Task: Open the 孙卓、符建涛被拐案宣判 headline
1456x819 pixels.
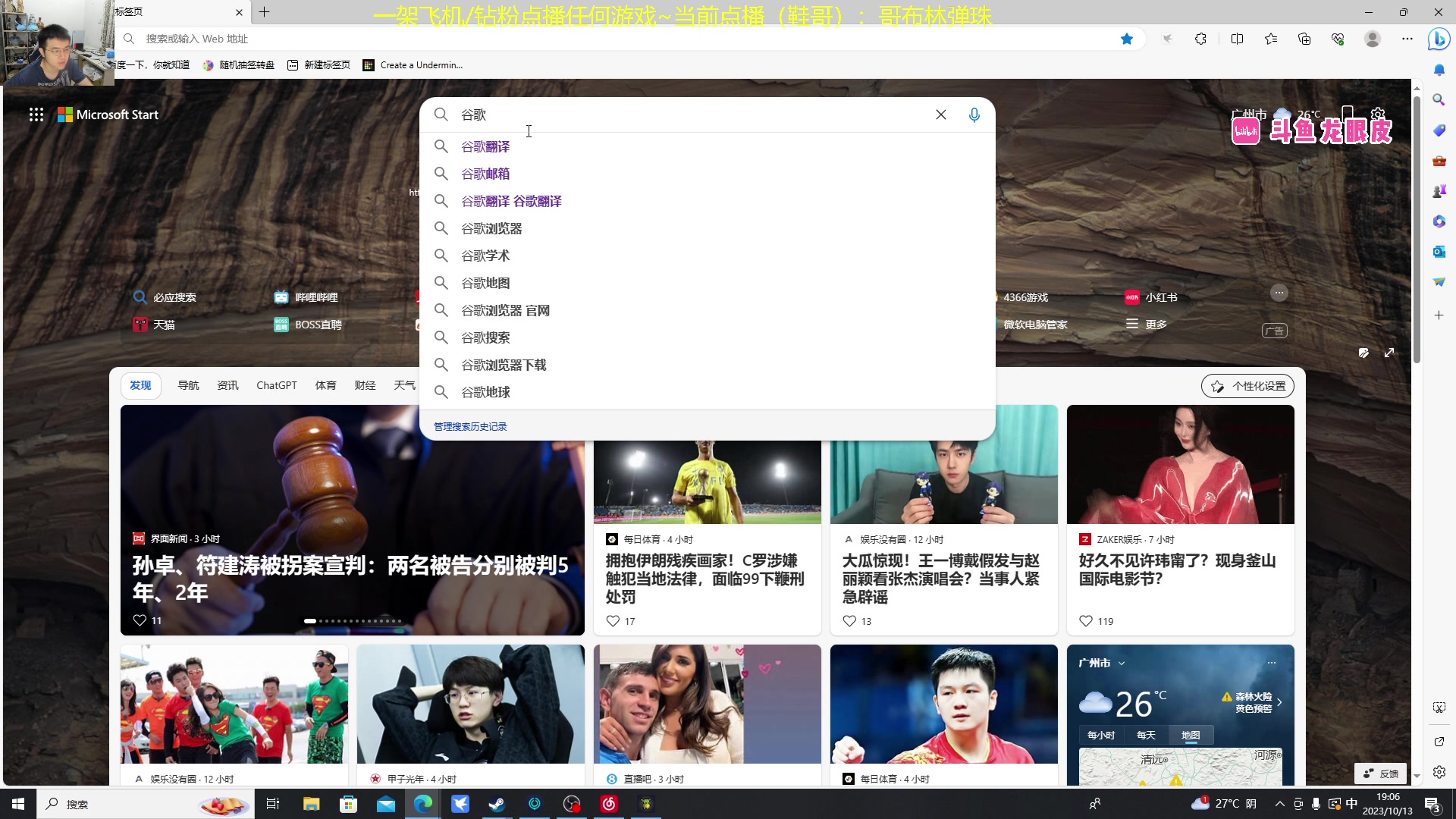Action: tap(350, 579)
